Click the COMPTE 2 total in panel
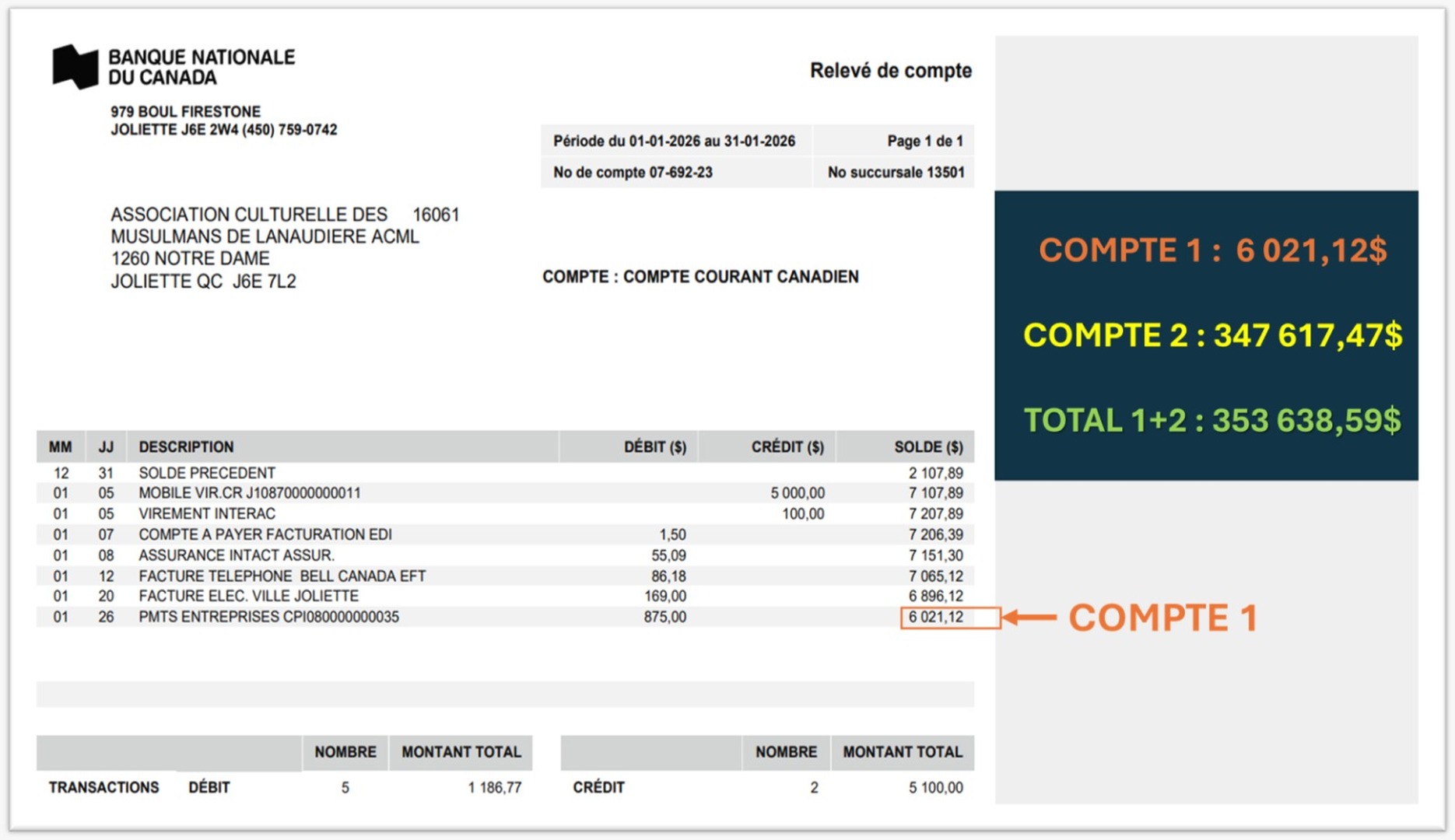This screenshot has height=840, width=1455. pos(1211,335)
